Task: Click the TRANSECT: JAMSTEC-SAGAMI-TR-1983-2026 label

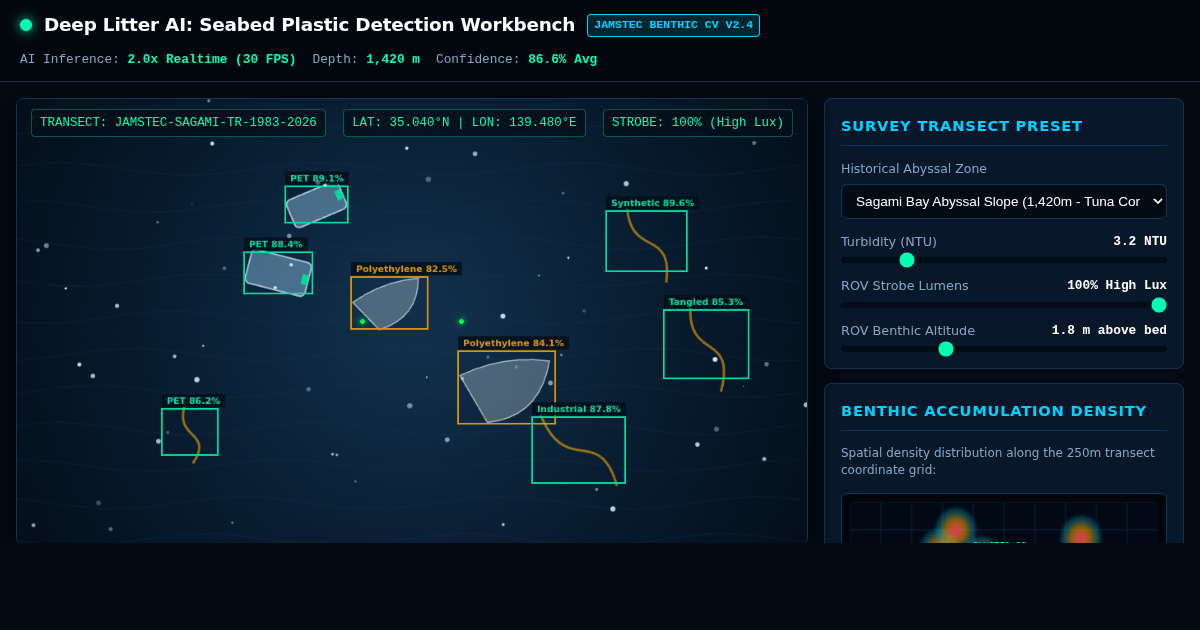Action: [x=178, y=123]
